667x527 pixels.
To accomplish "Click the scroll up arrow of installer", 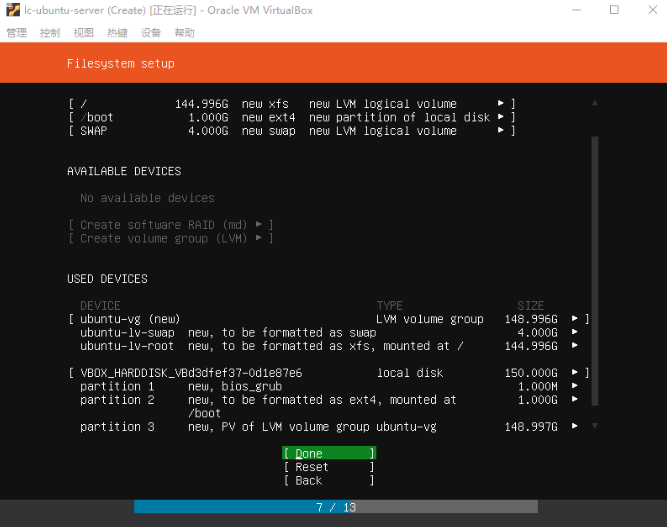I will [x=595, y=103].
